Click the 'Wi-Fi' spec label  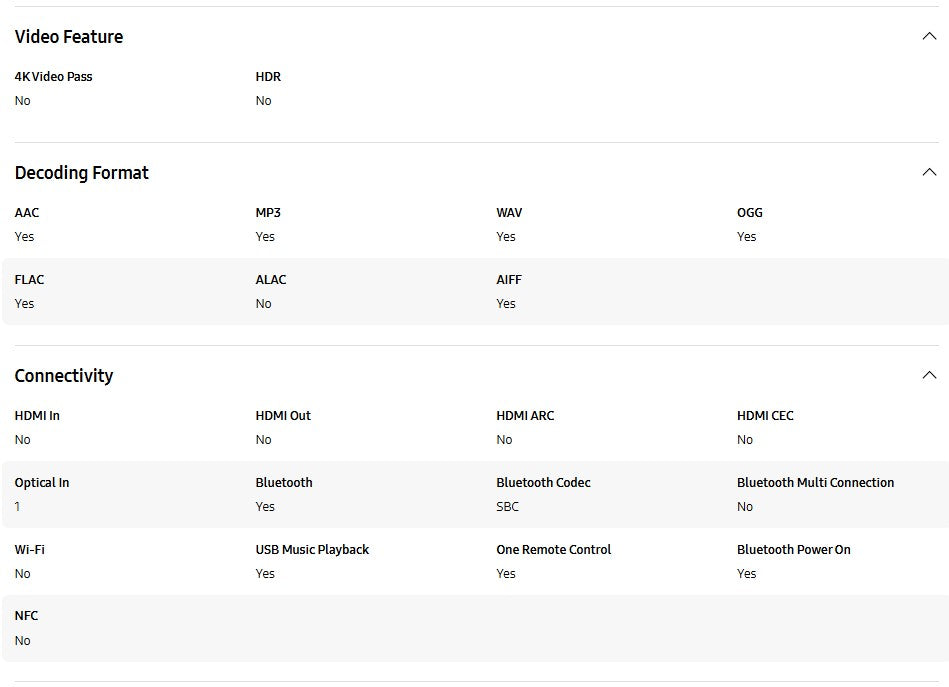(30, 550)
